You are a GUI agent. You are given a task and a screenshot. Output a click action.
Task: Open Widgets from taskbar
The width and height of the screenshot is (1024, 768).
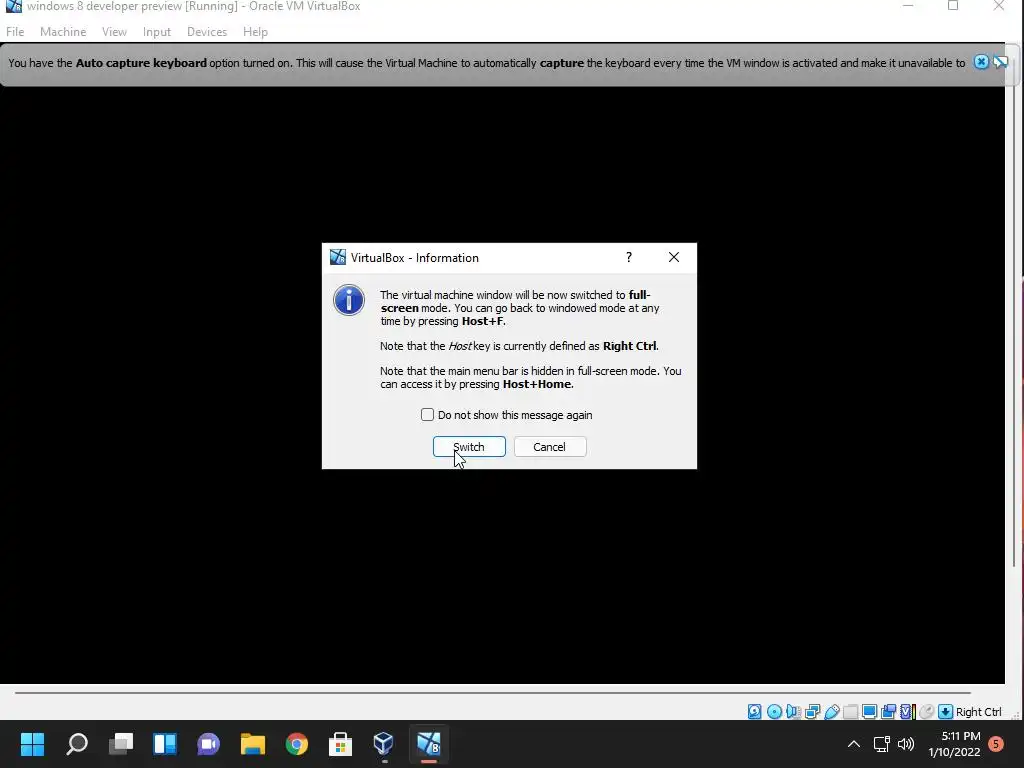pos(165,744)
